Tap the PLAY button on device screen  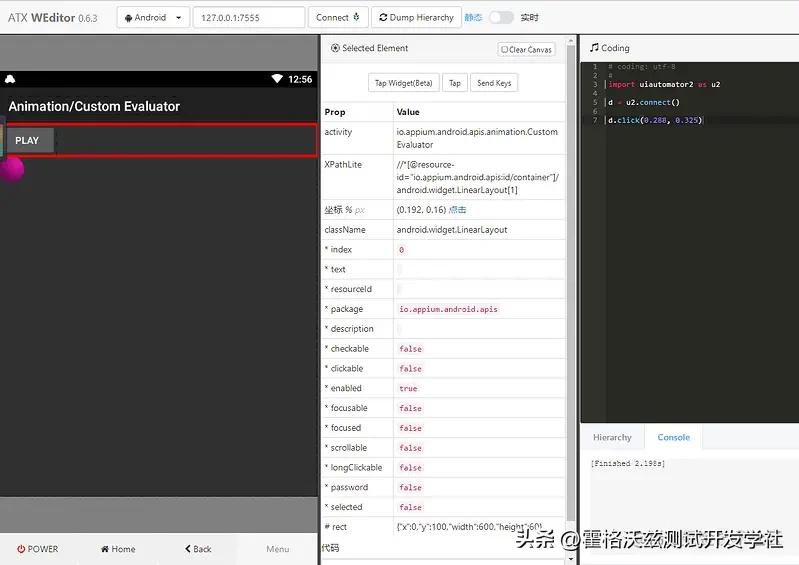[x=30, y=140]
